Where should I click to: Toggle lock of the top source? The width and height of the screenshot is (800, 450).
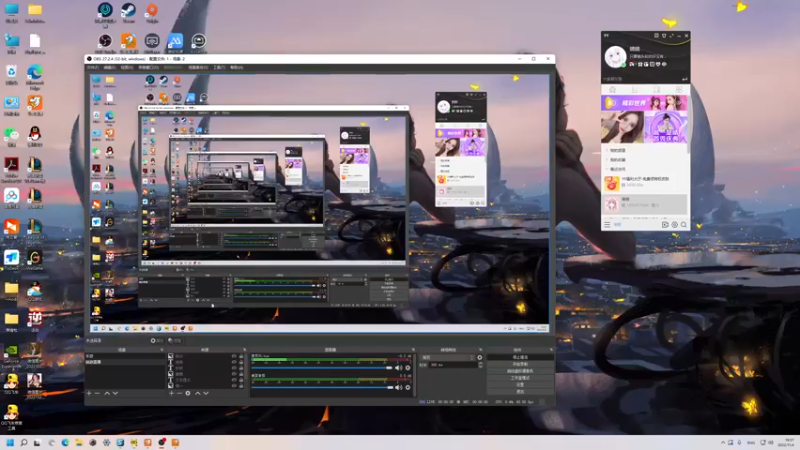click(x=241, y=356)
